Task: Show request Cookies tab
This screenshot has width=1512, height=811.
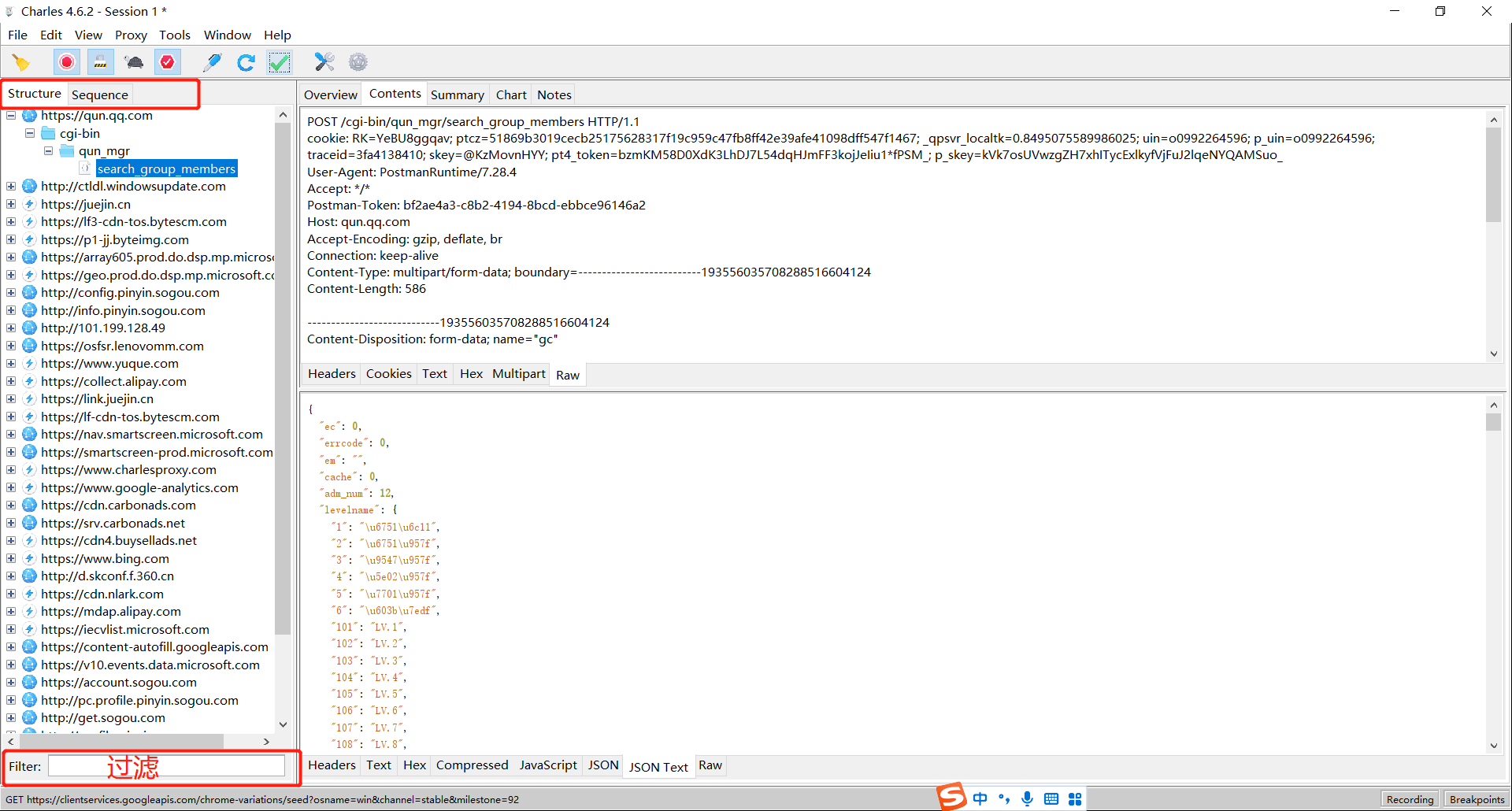Action: click(389, 374)
